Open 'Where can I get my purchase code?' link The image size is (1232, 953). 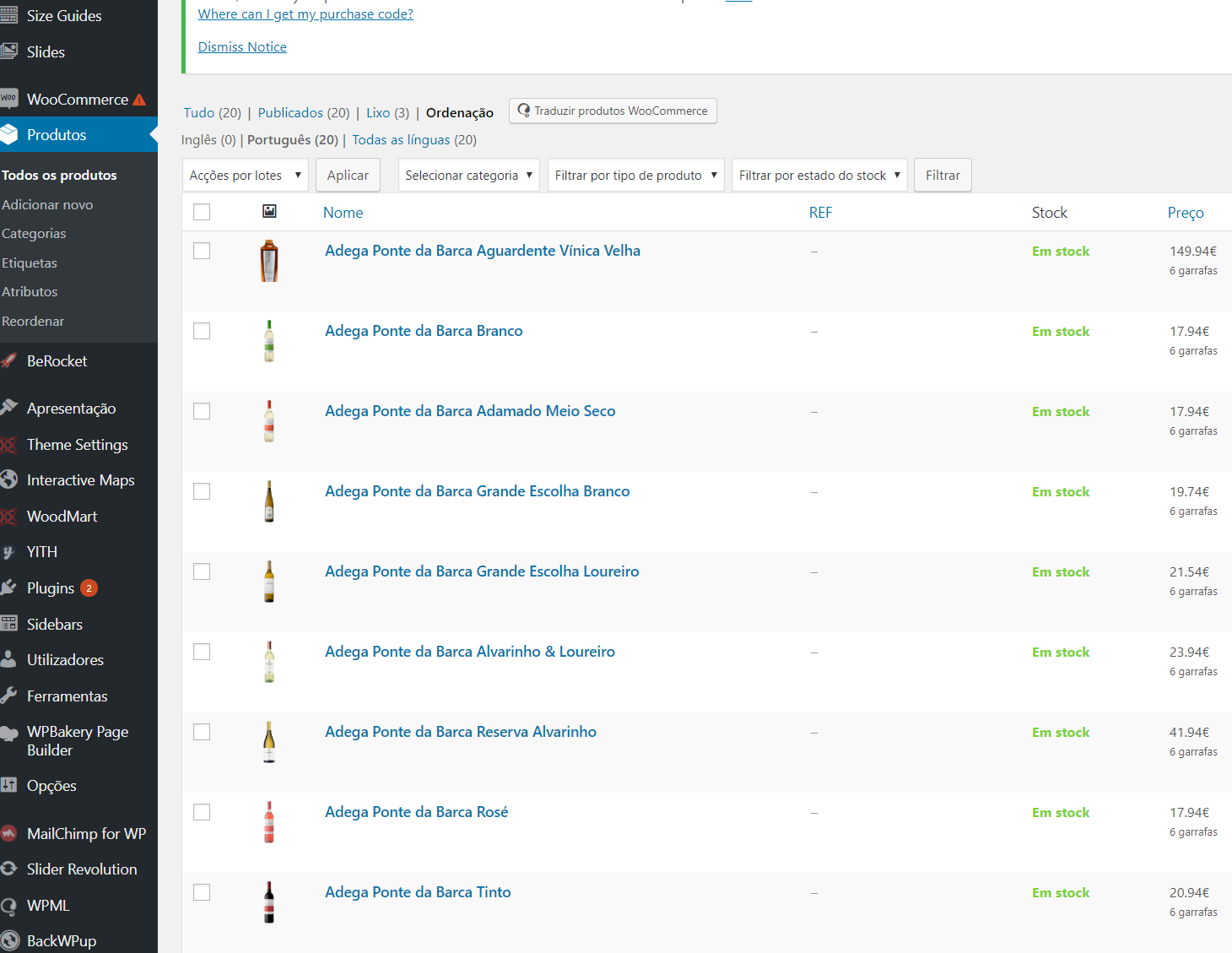(x=305, y=14)
